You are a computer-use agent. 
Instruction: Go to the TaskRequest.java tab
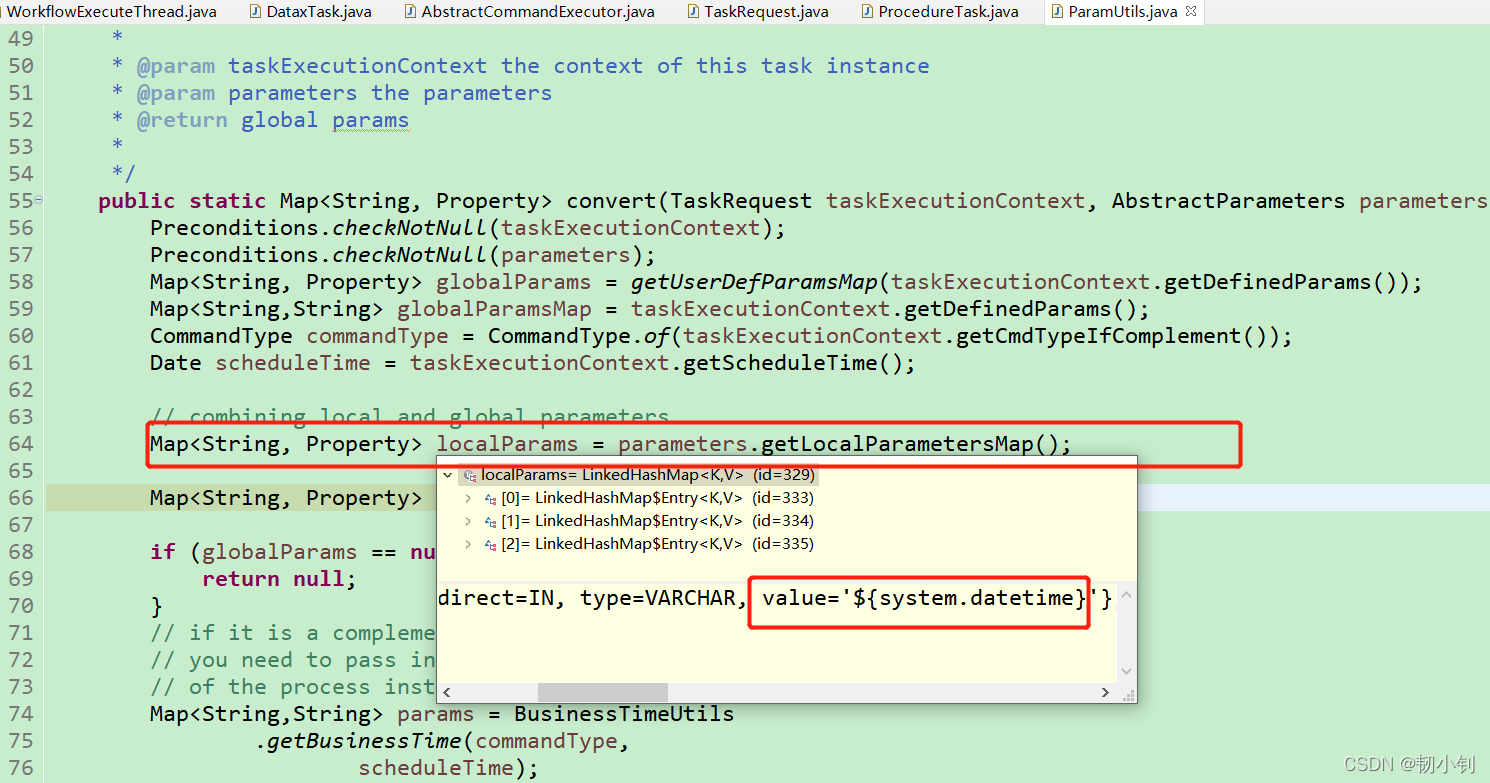pos(758,12)
